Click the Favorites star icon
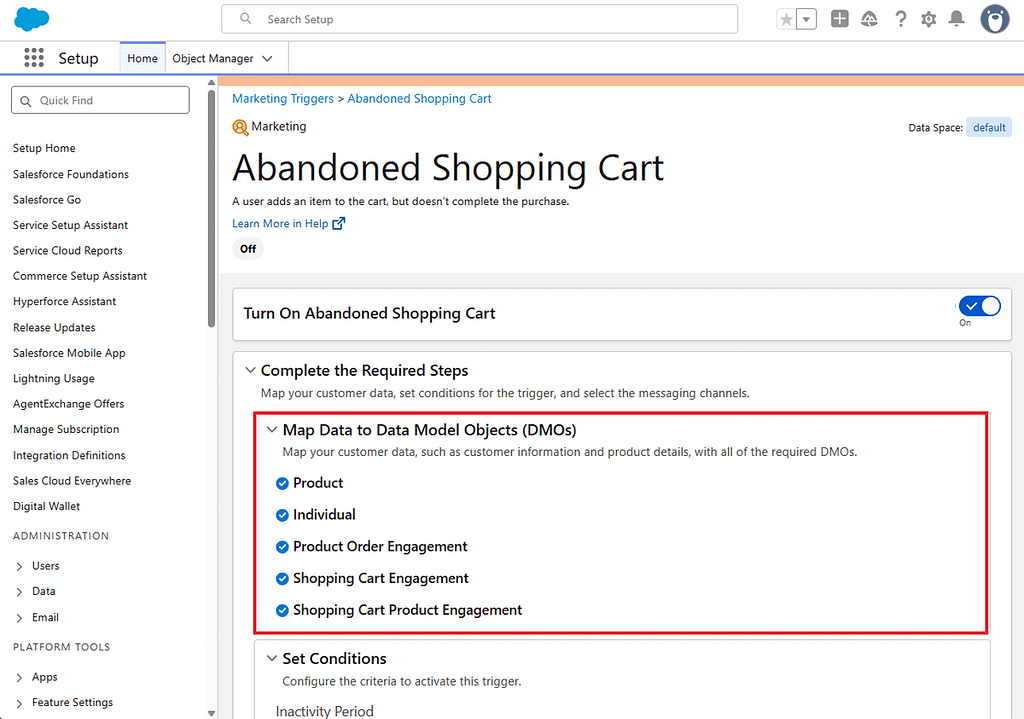The height and width of the screenshot is (719, 1024). 786,20
